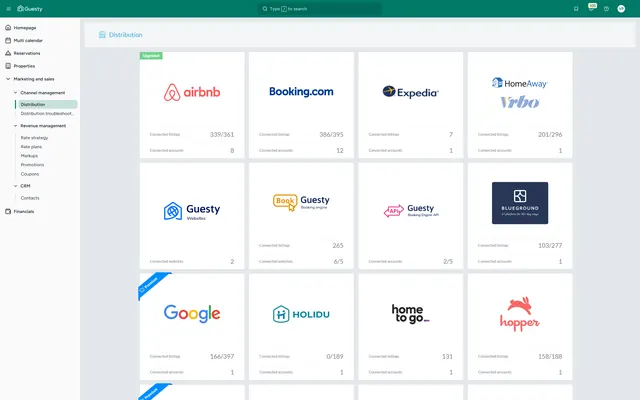This screenshot has width=640, height=400.
Task: Click HomeToGo connected listings 131
Action: 447,356
